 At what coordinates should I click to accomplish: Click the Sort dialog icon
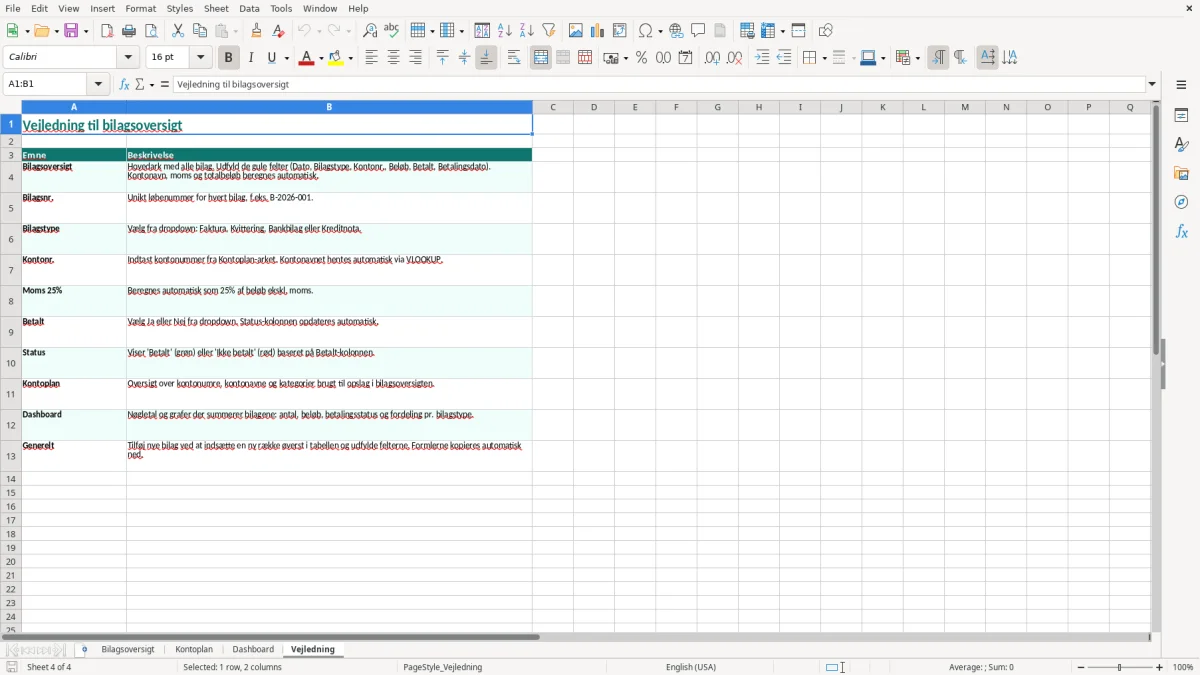[x=482, y=31]
